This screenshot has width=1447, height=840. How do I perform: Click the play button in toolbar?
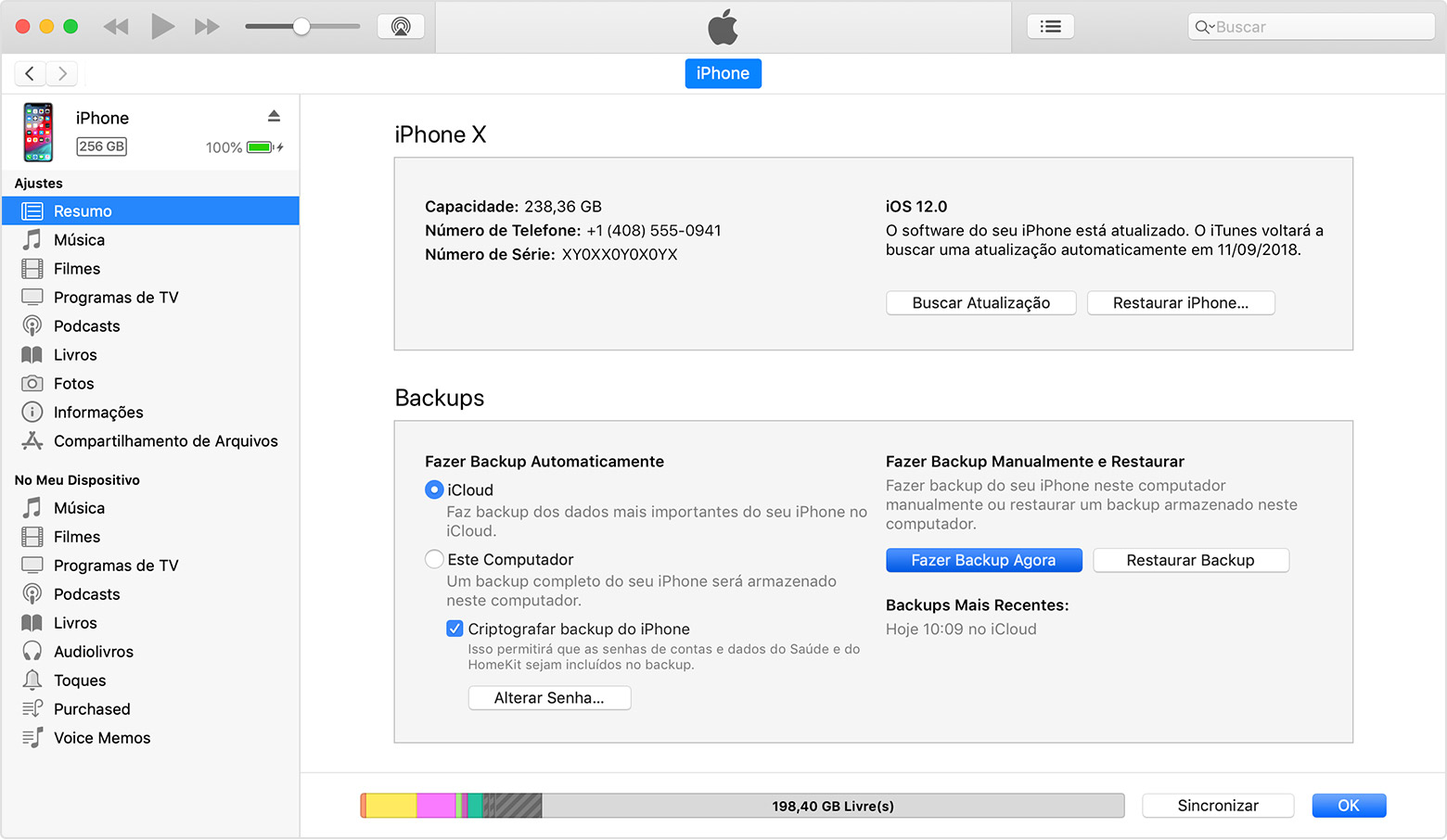[x=162, y=26]
